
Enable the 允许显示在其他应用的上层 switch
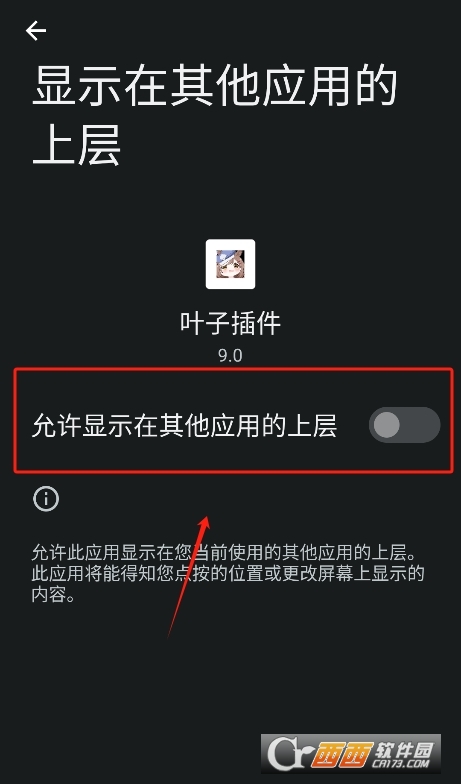[x=404, y=425]
